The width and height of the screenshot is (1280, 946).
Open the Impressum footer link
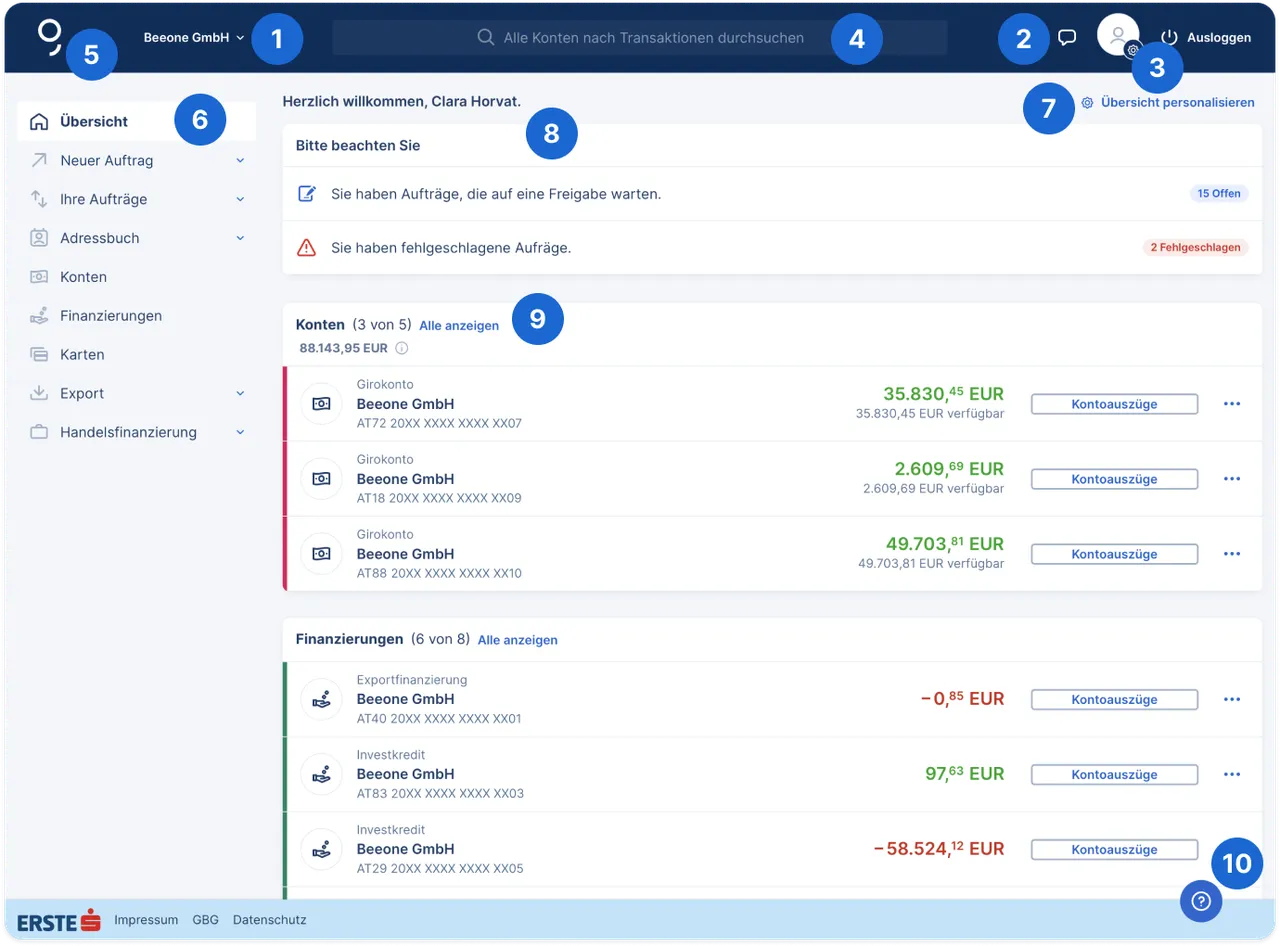coord(146,920)
